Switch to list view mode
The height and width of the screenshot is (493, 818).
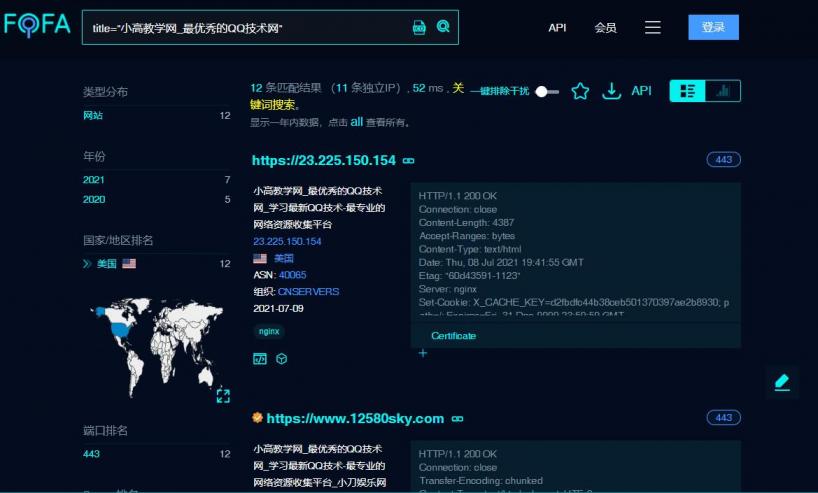tap(688, 91)
